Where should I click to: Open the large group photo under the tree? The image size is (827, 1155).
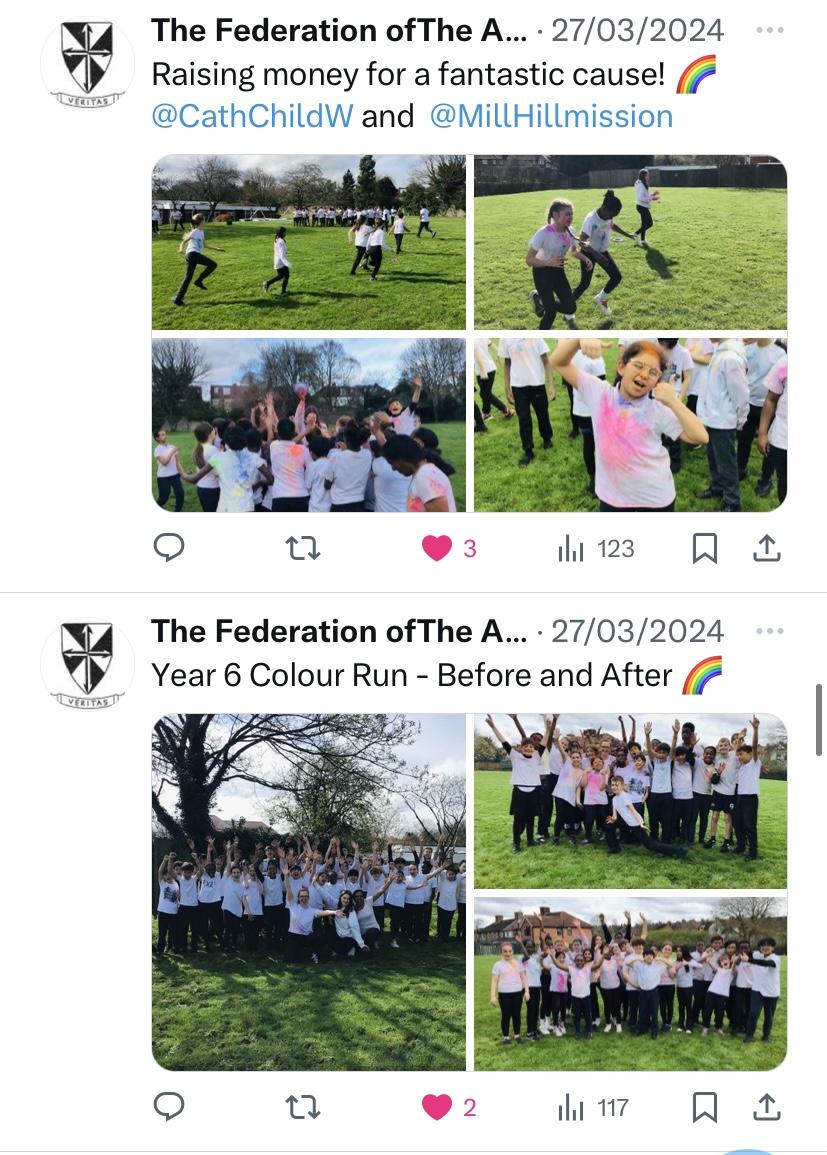[309, 892]
